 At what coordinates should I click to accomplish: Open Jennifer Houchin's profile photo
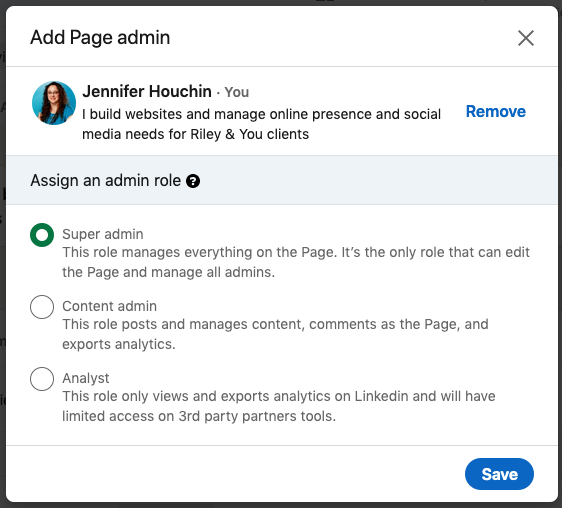54,103
